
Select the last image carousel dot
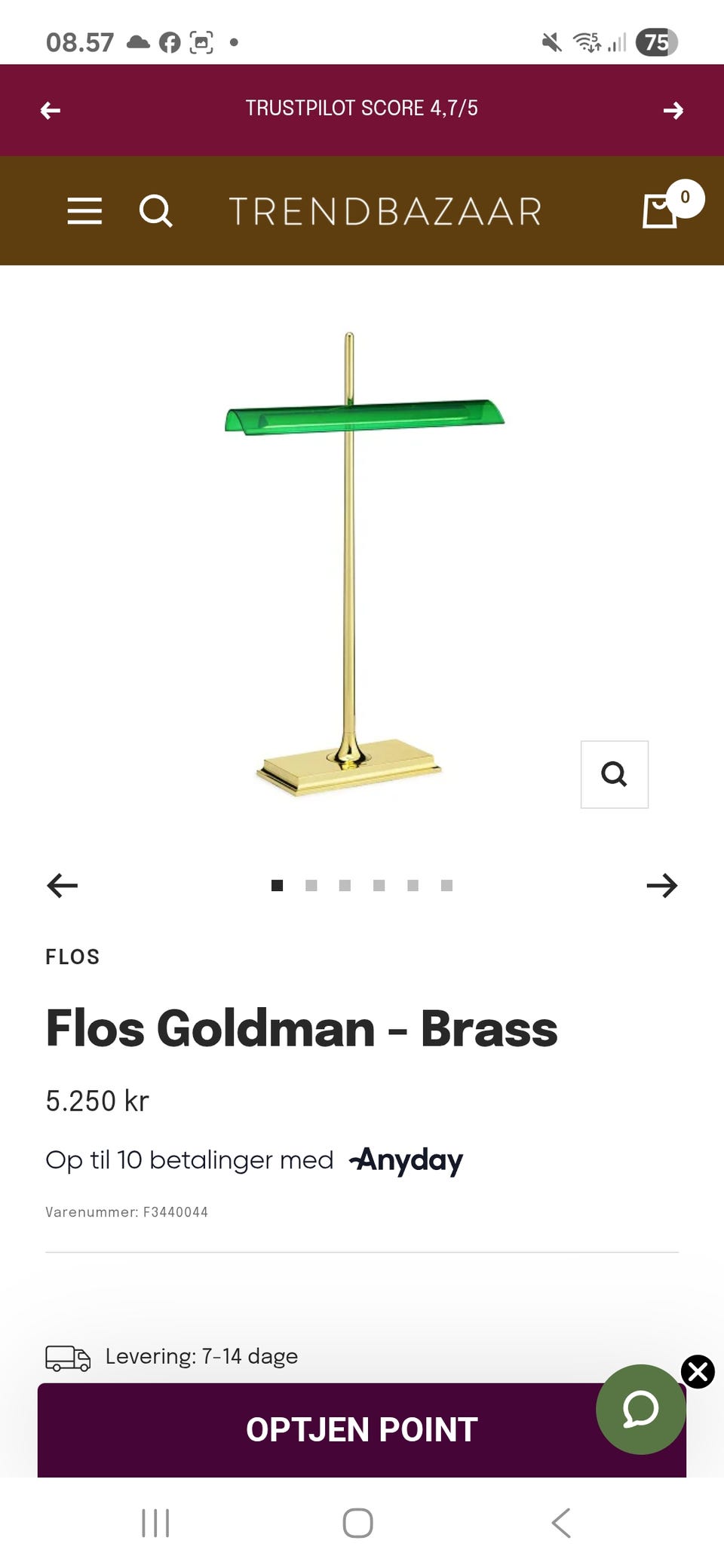point(446,885)
